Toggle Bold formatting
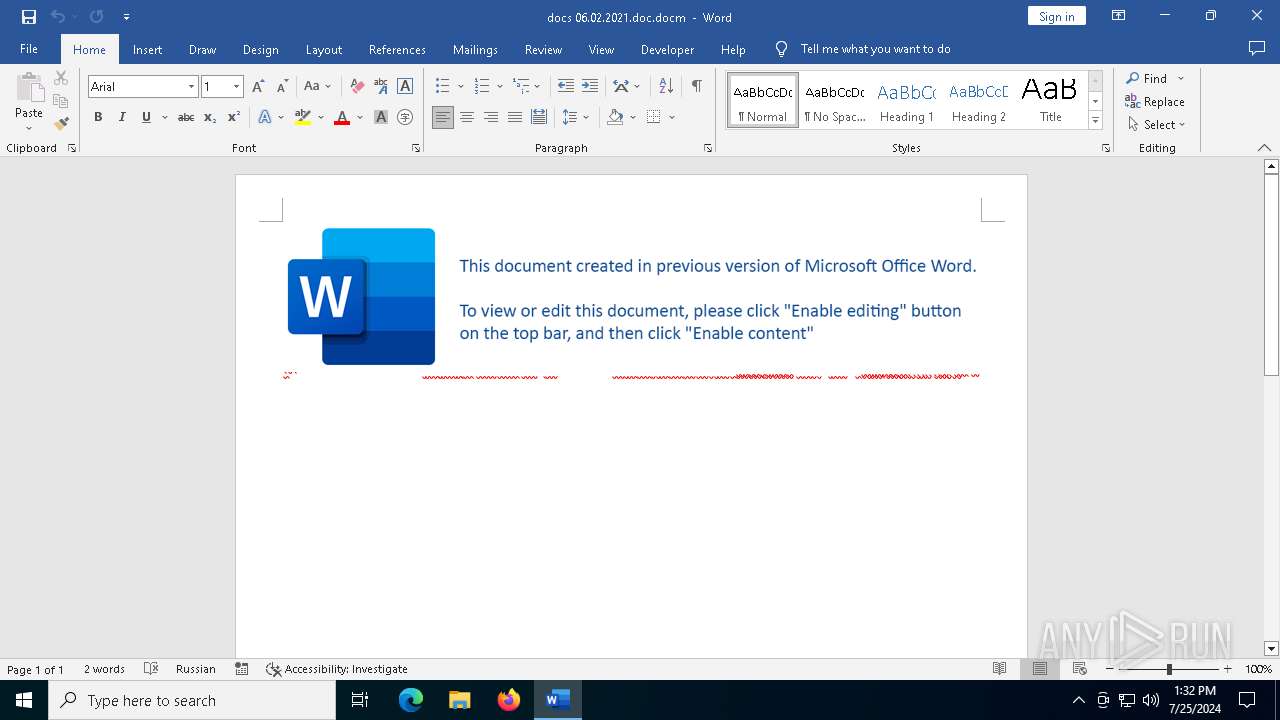 98,117
